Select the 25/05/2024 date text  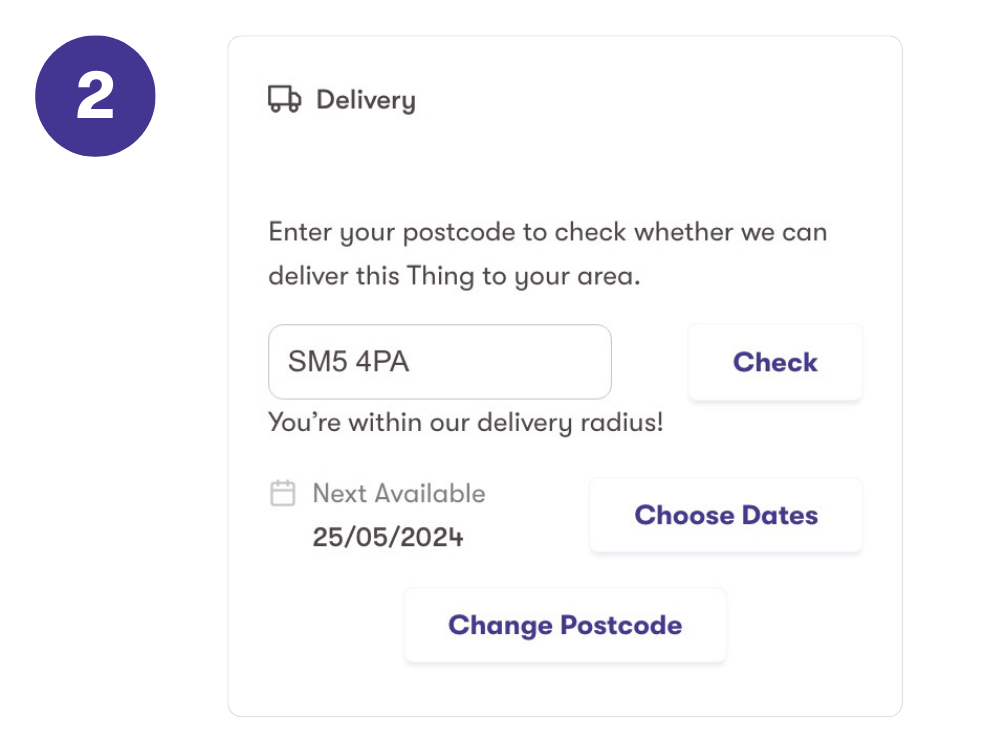coord(388,537)
